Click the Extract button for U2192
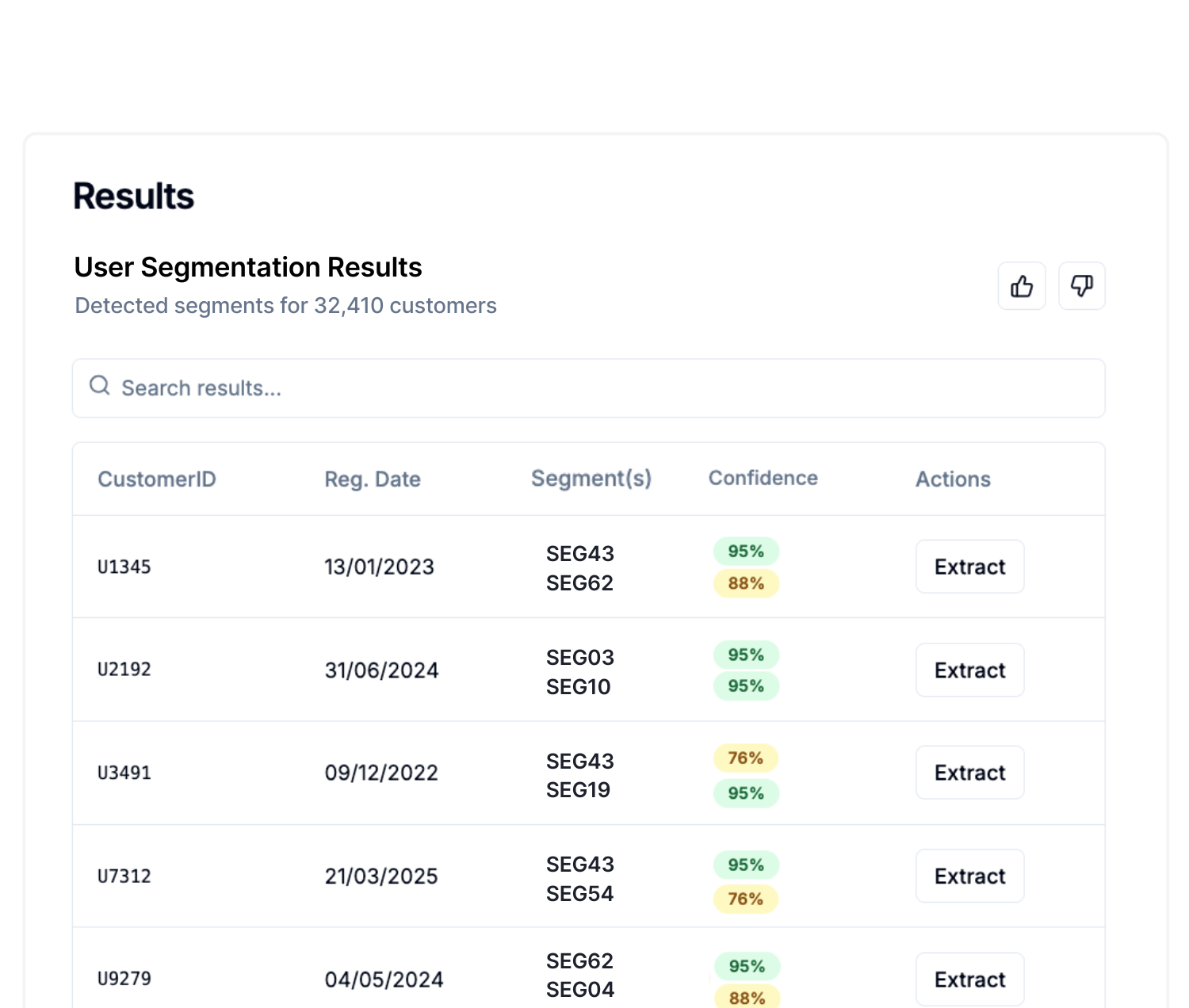The height and width of the screenshot is (1008, 1189). coord(969,670)
